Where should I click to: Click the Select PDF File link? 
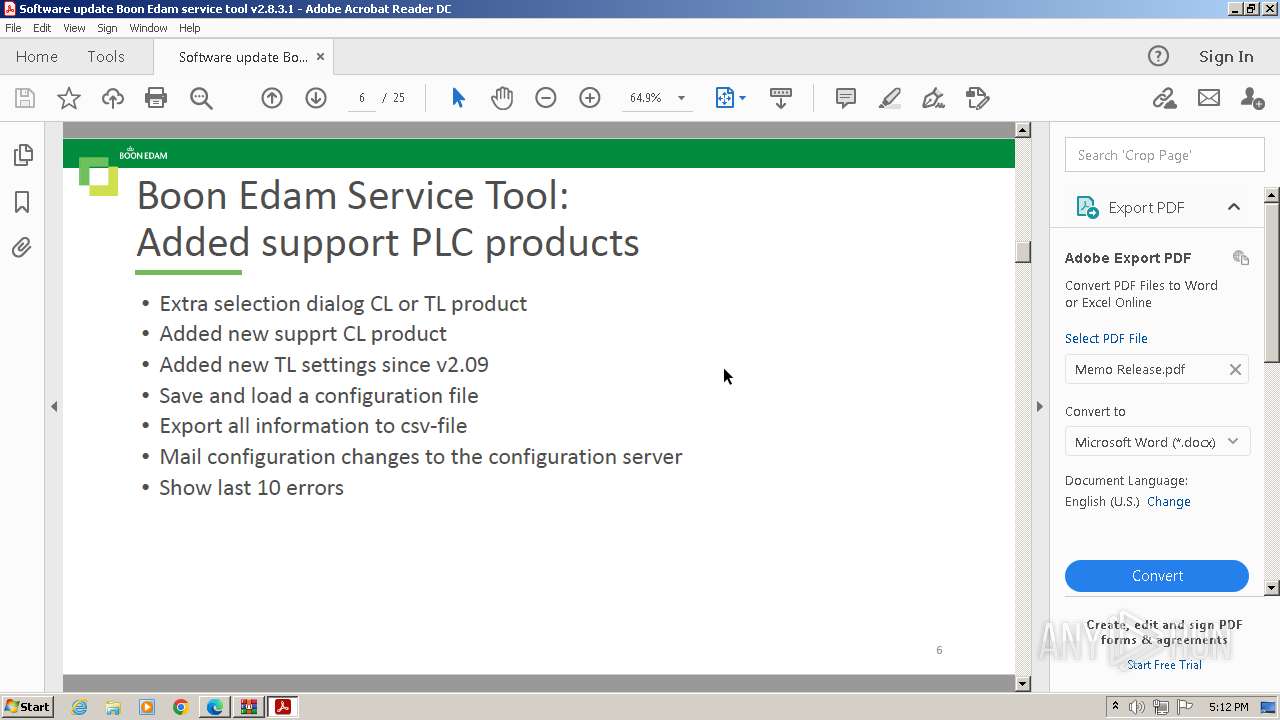point(1106,338)
